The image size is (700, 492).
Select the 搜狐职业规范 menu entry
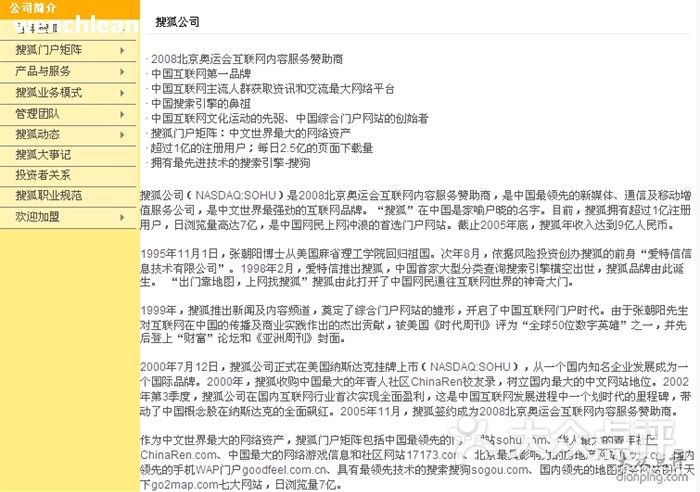tap(48, 195)
